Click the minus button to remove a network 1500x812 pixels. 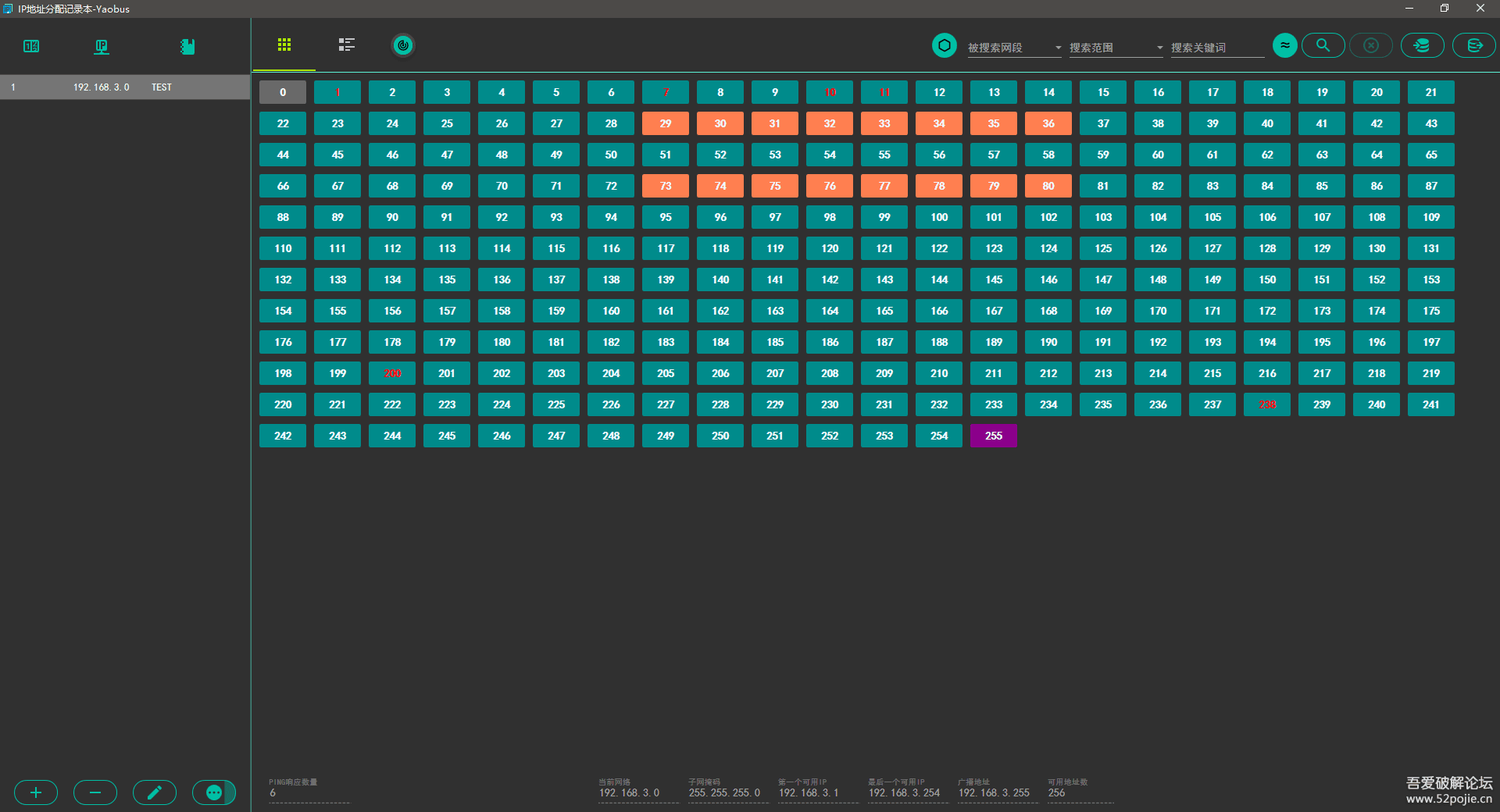tap(95, 792)
